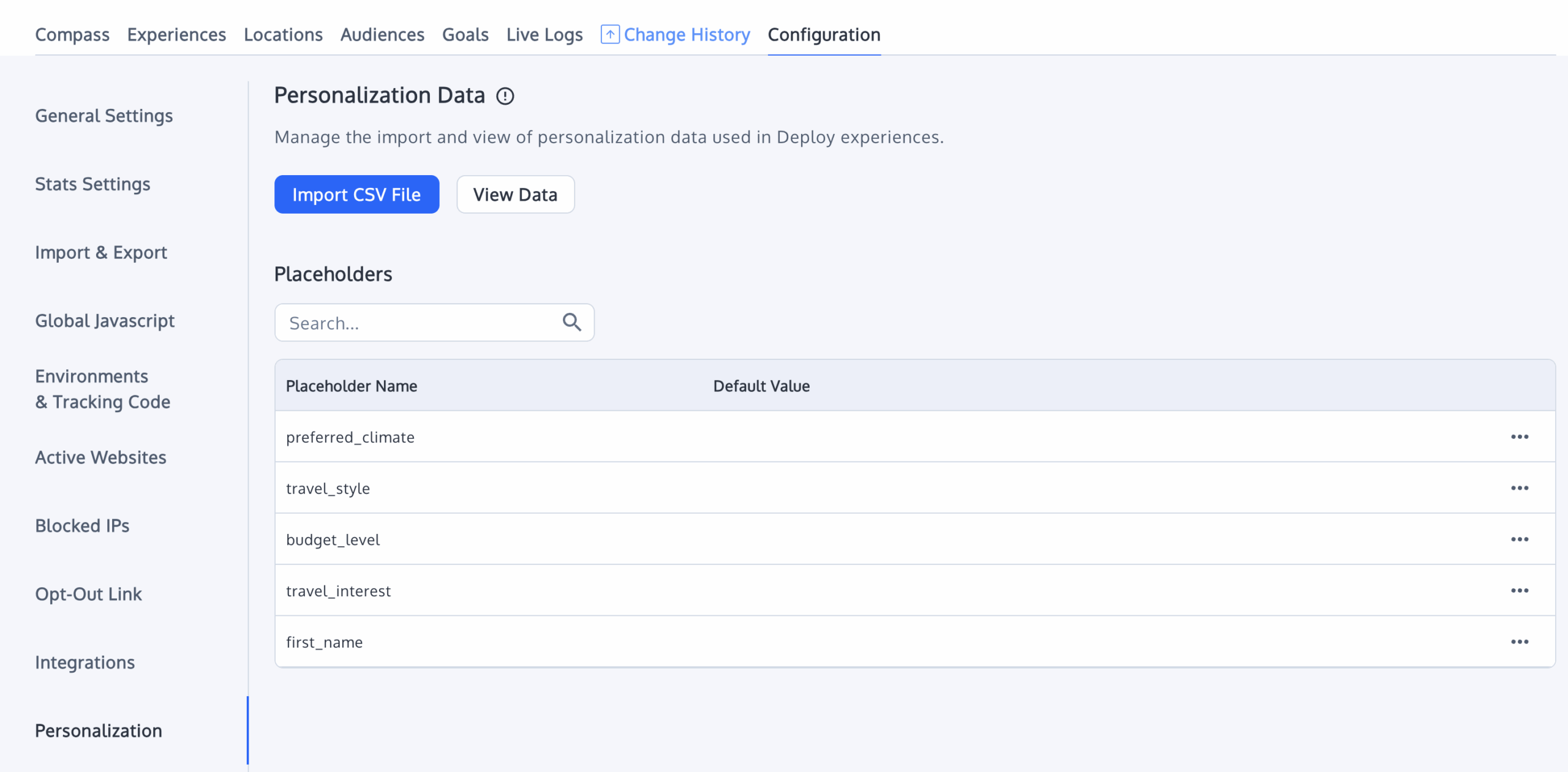1568x772 pixels.
Task: Go to Live Logs tab
Action: [x=544, y=35]
